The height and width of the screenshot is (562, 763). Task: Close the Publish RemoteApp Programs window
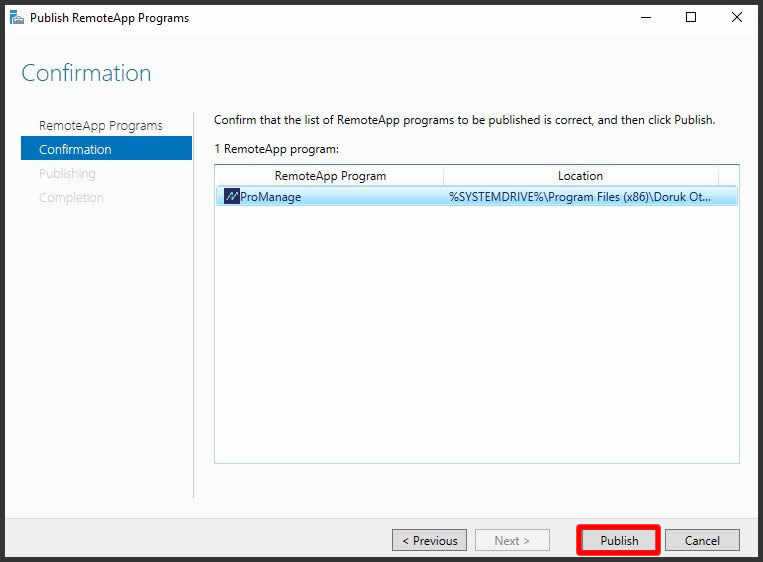pyautogui.click(x=737, y=18)
